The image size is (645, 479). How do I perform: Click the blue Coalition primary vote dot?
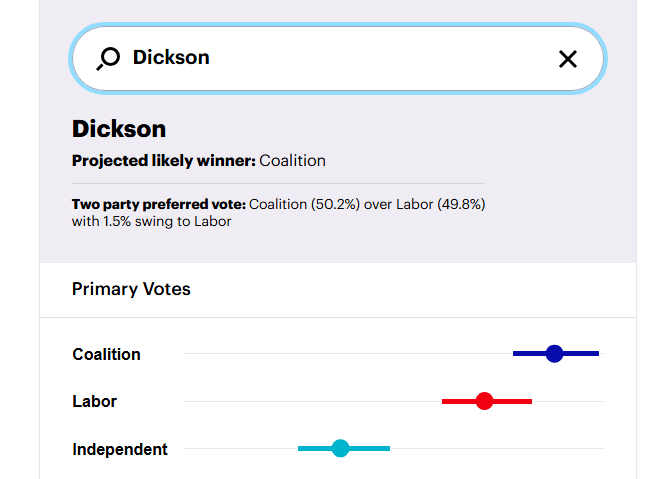click(x=555, y=353)
